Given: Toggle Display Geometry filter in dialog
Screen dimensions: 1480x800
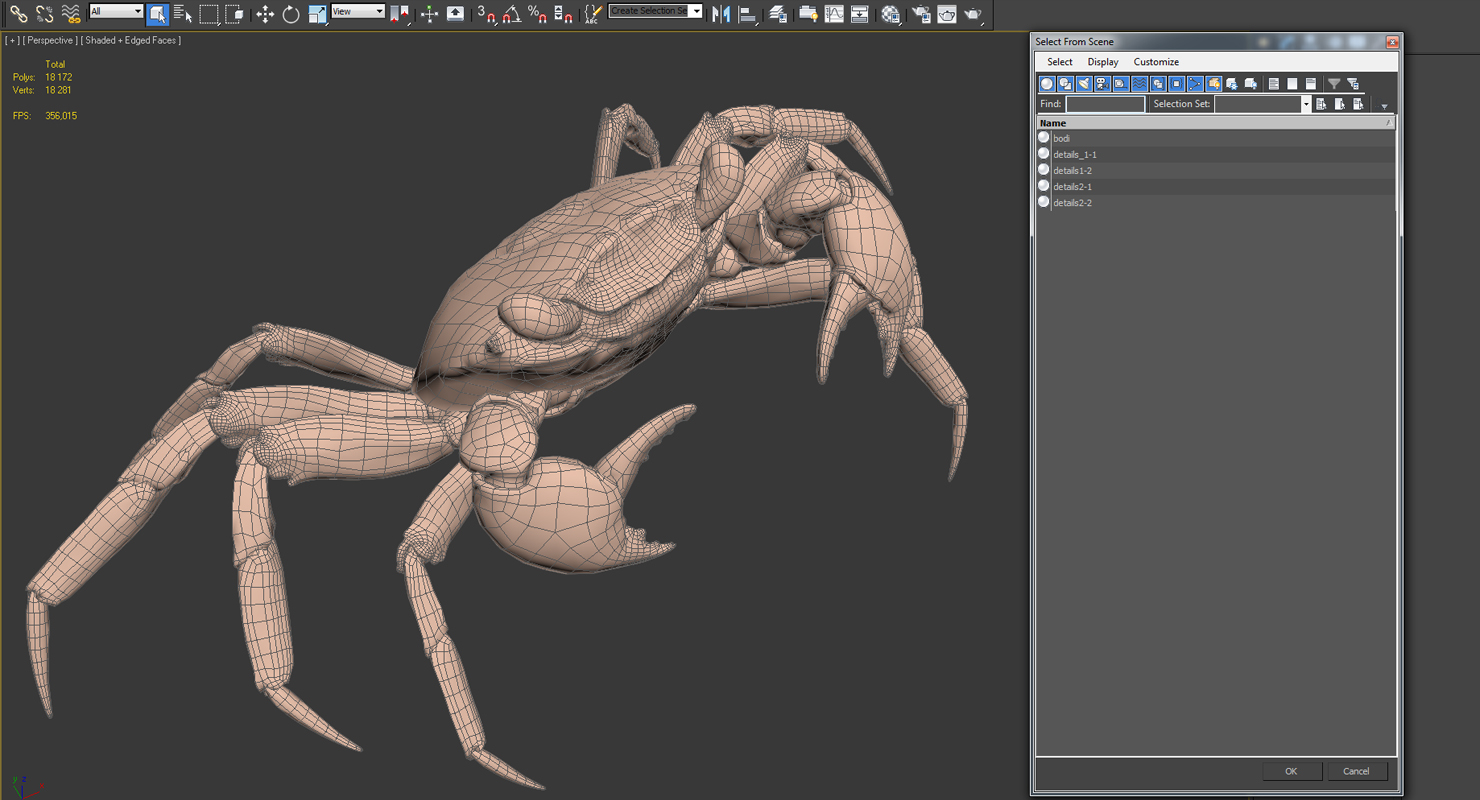Looking at the screenshot, I should coord(1047,84).
